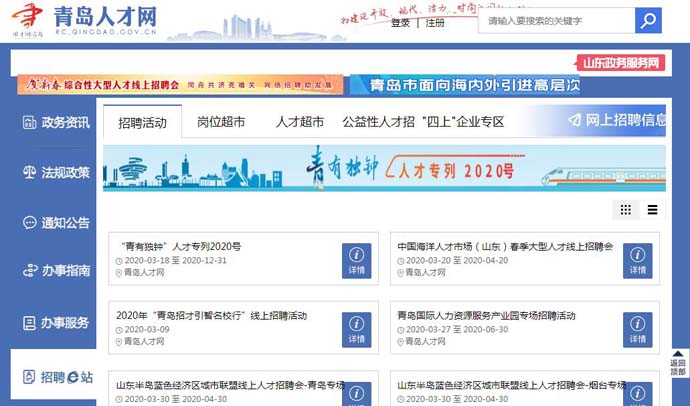The image size is (690, 406).
Task: Open details for 青岛国际人力资源服务产业园 event
Action: tap(637, 329)
